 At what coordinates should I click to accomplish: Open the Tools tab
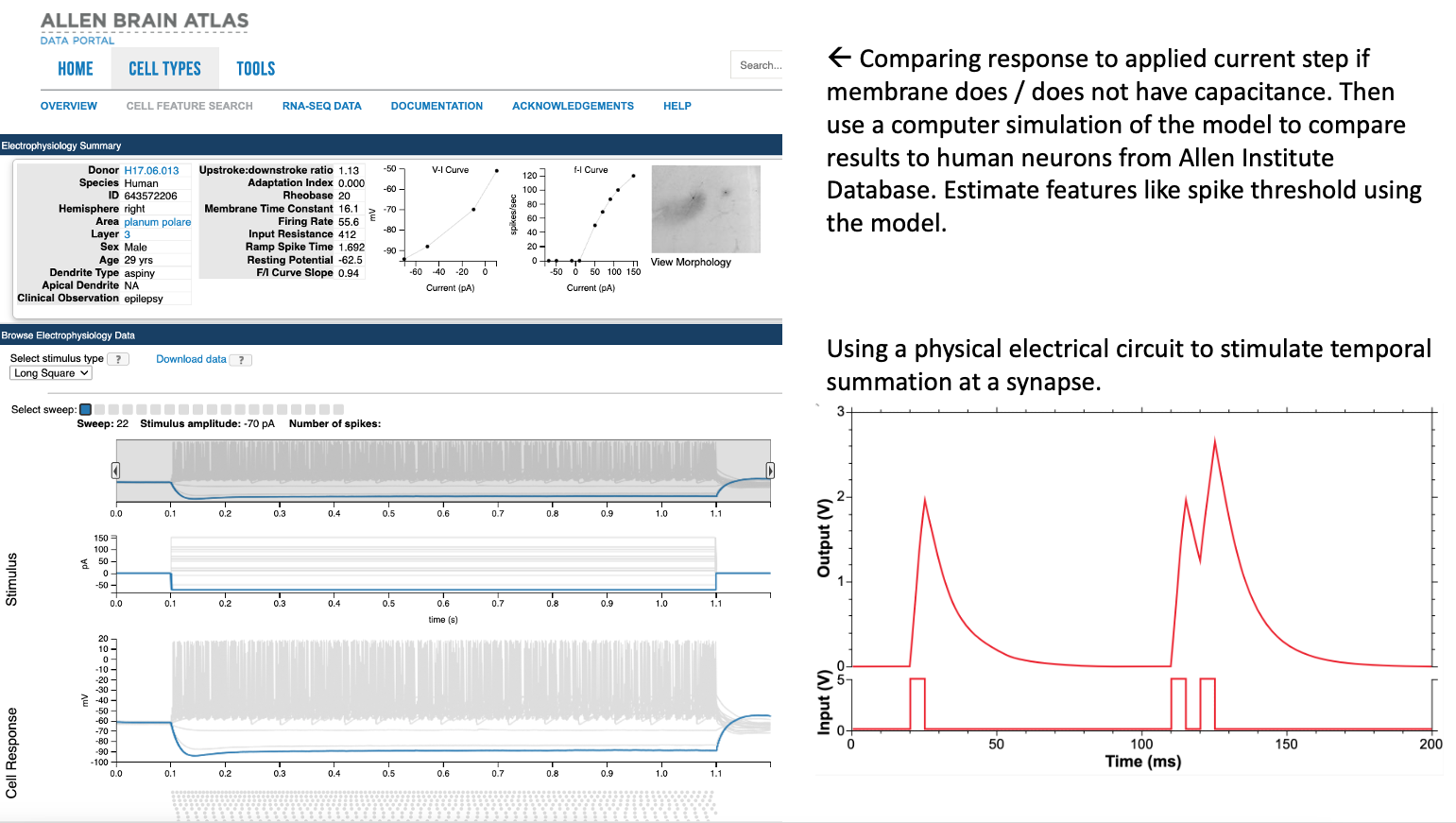click(255, 69)
